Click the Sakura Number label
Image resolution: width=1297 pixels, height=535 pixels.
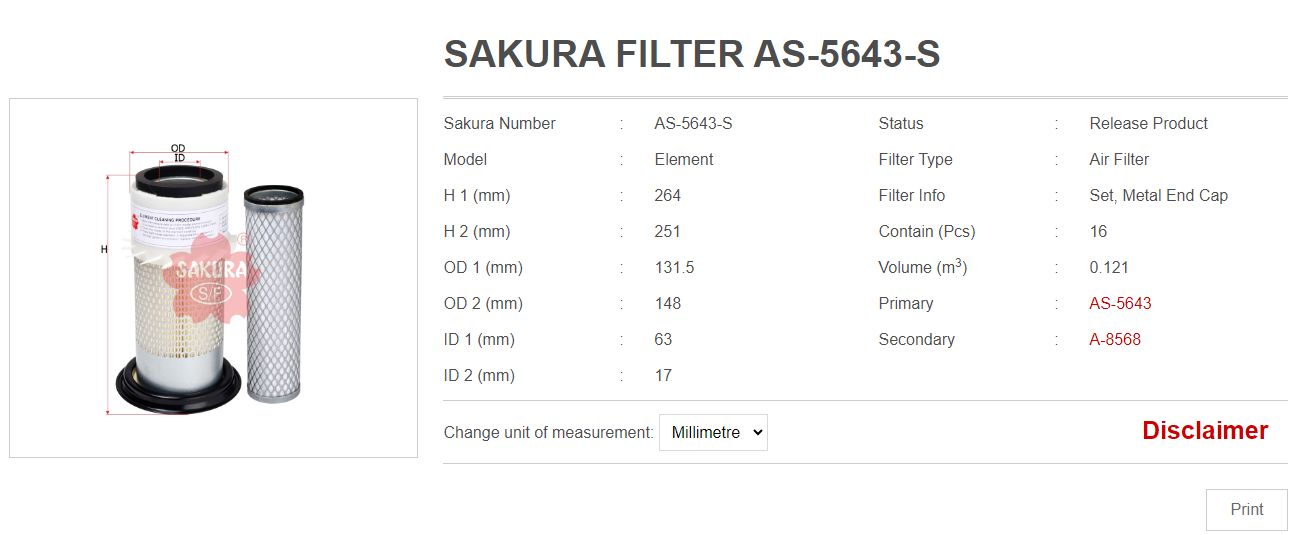pos(499,123)
